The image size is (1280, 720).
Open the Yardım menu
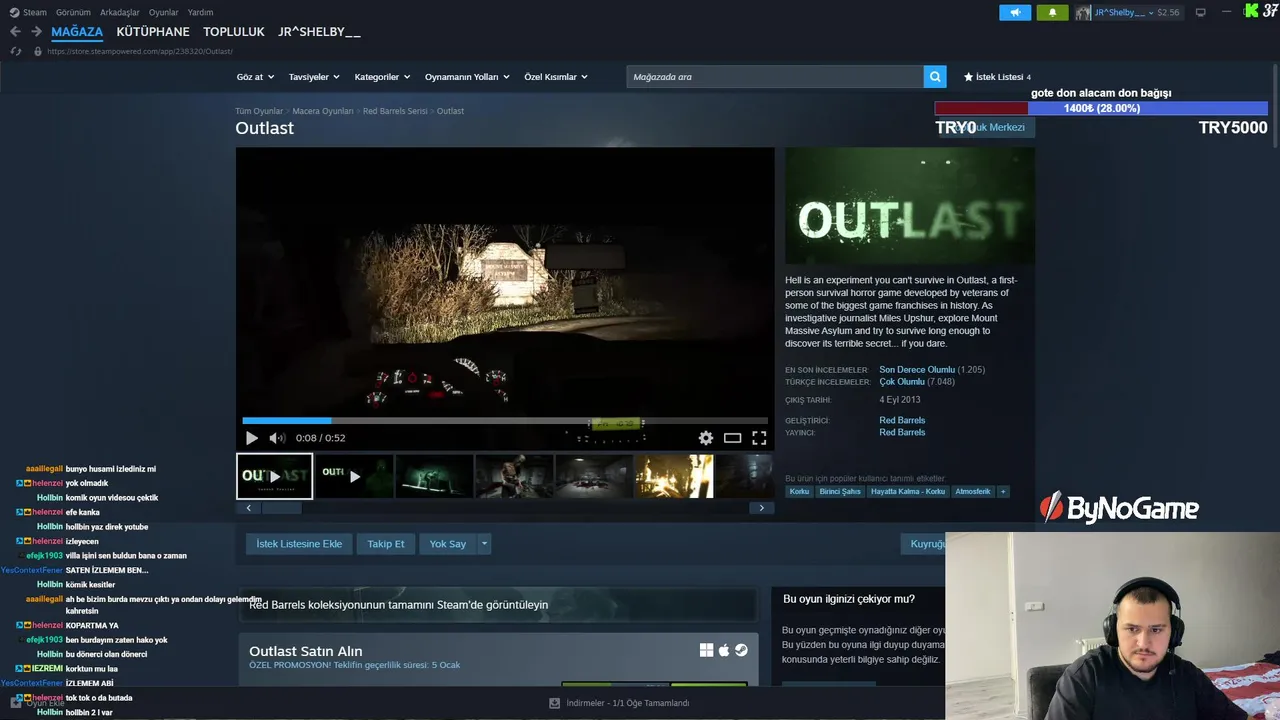(x=200, y=12)
